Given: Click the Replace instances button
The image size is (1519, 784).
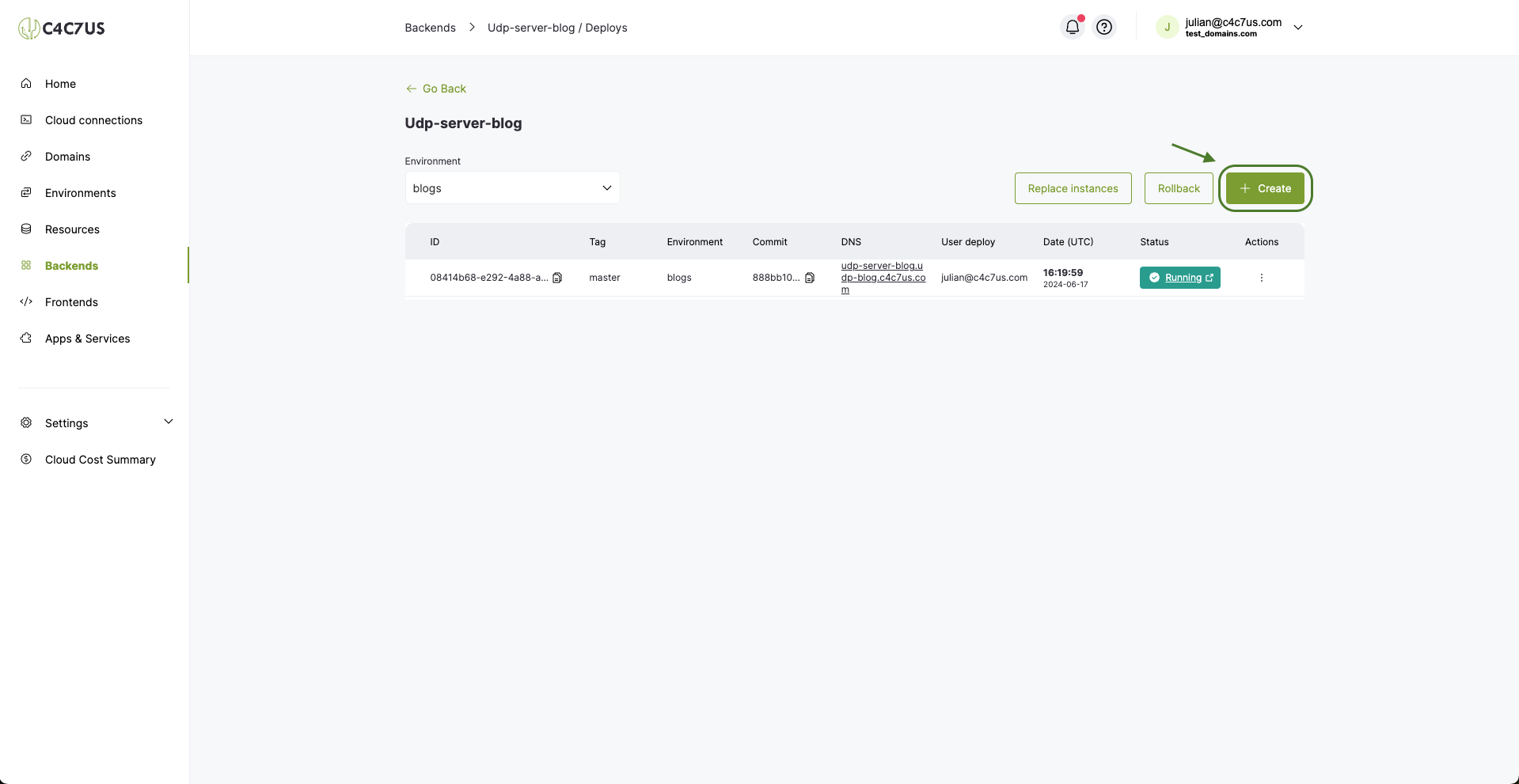Looking at the screenshot, I should pyautogui.click(x=1073, y=188).
